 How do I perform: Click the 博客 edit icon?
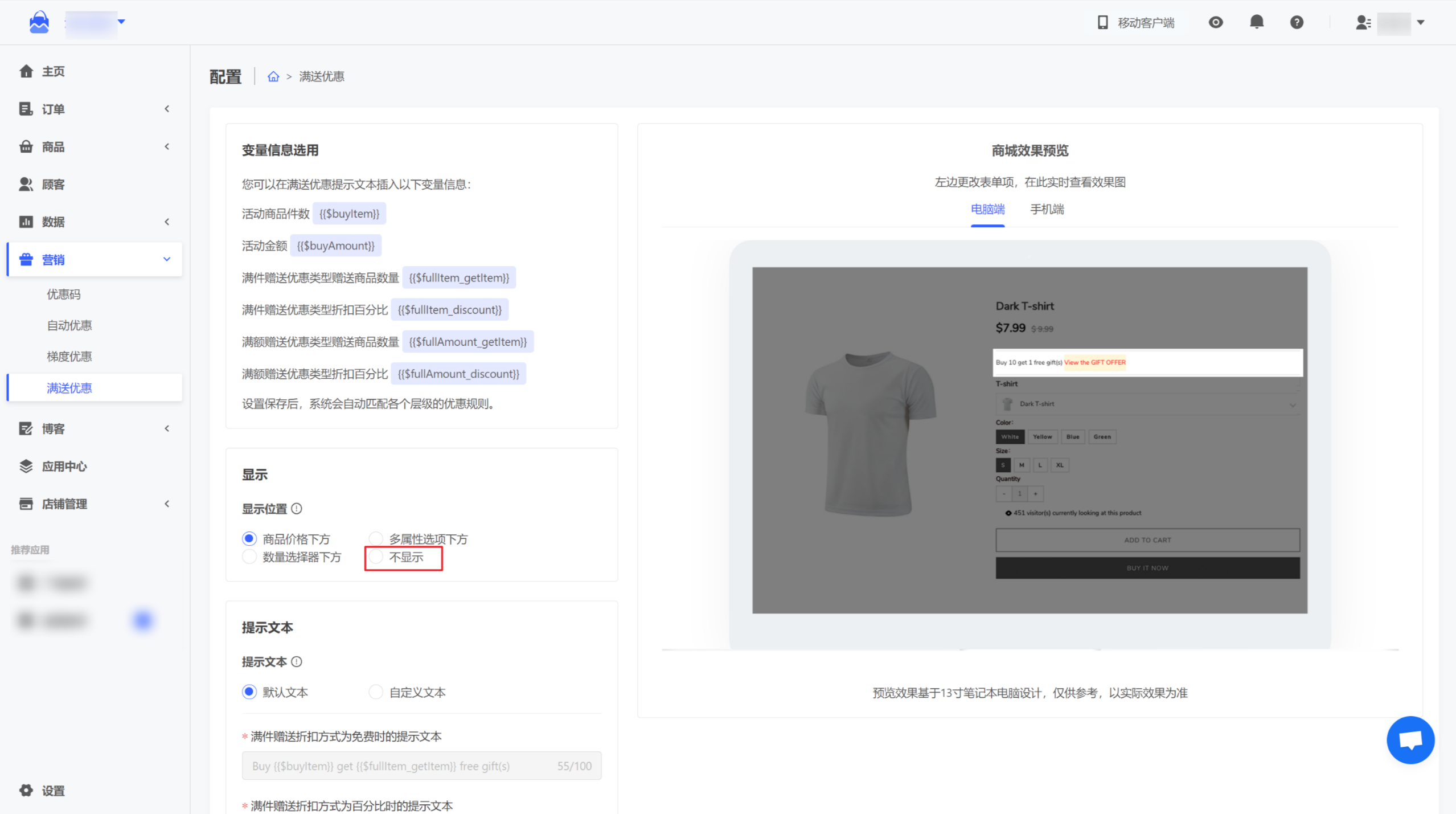(x=26, y=428)
